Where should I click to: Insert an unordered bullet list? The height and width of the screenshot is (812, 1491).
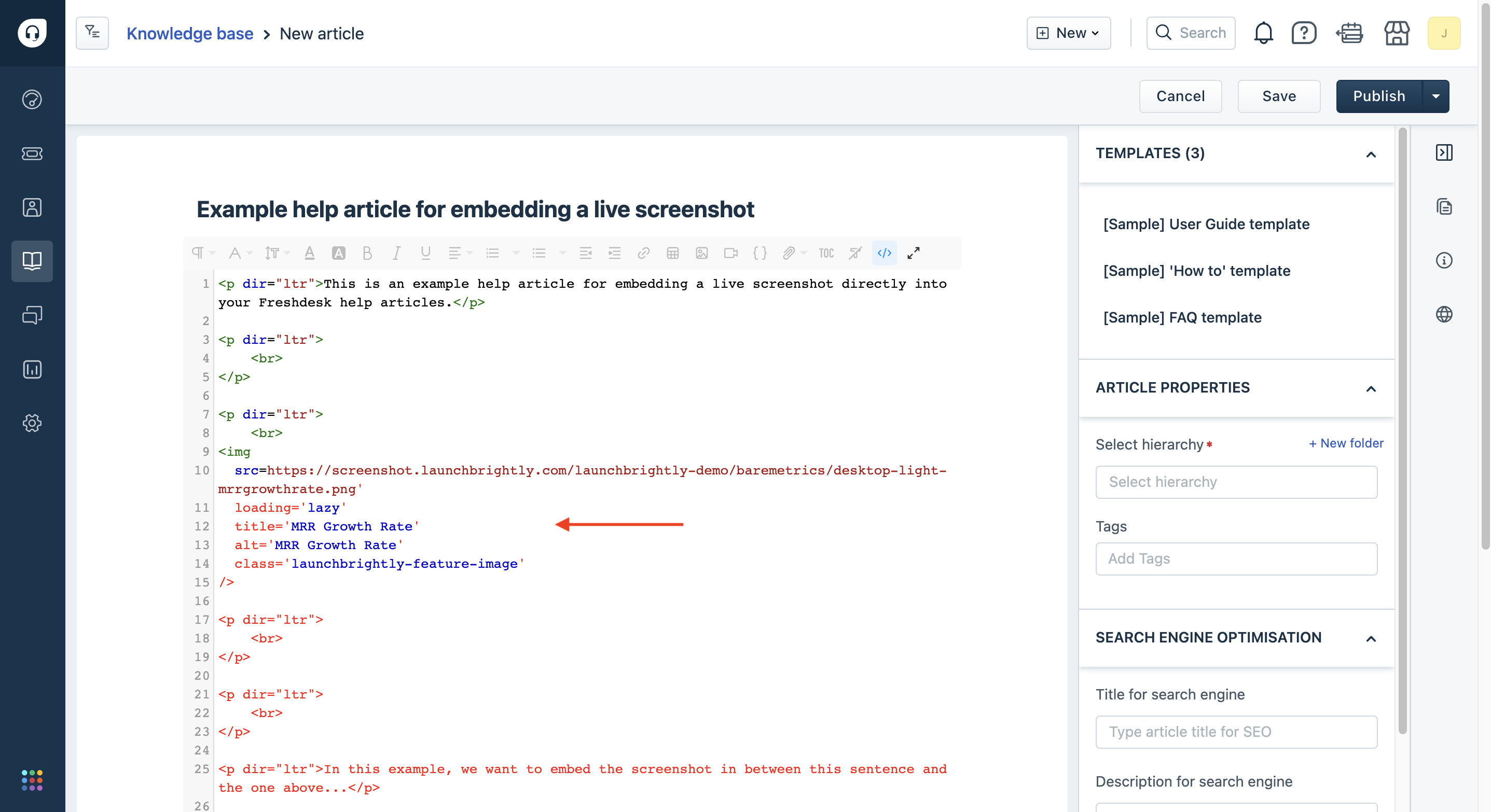click(539, 253)
